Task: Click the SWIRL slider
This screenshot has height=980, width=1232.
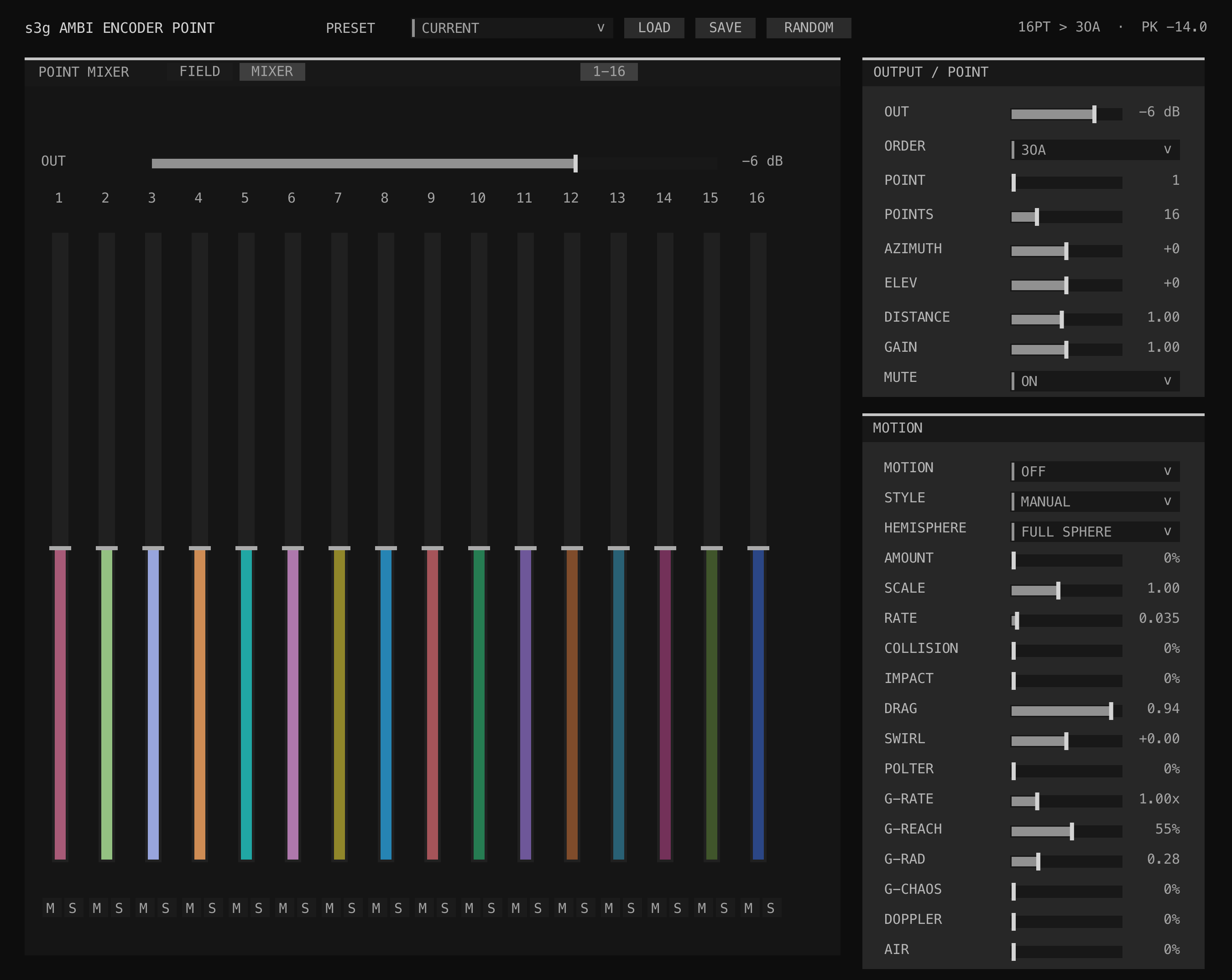Action: [x=1066, y=741]
